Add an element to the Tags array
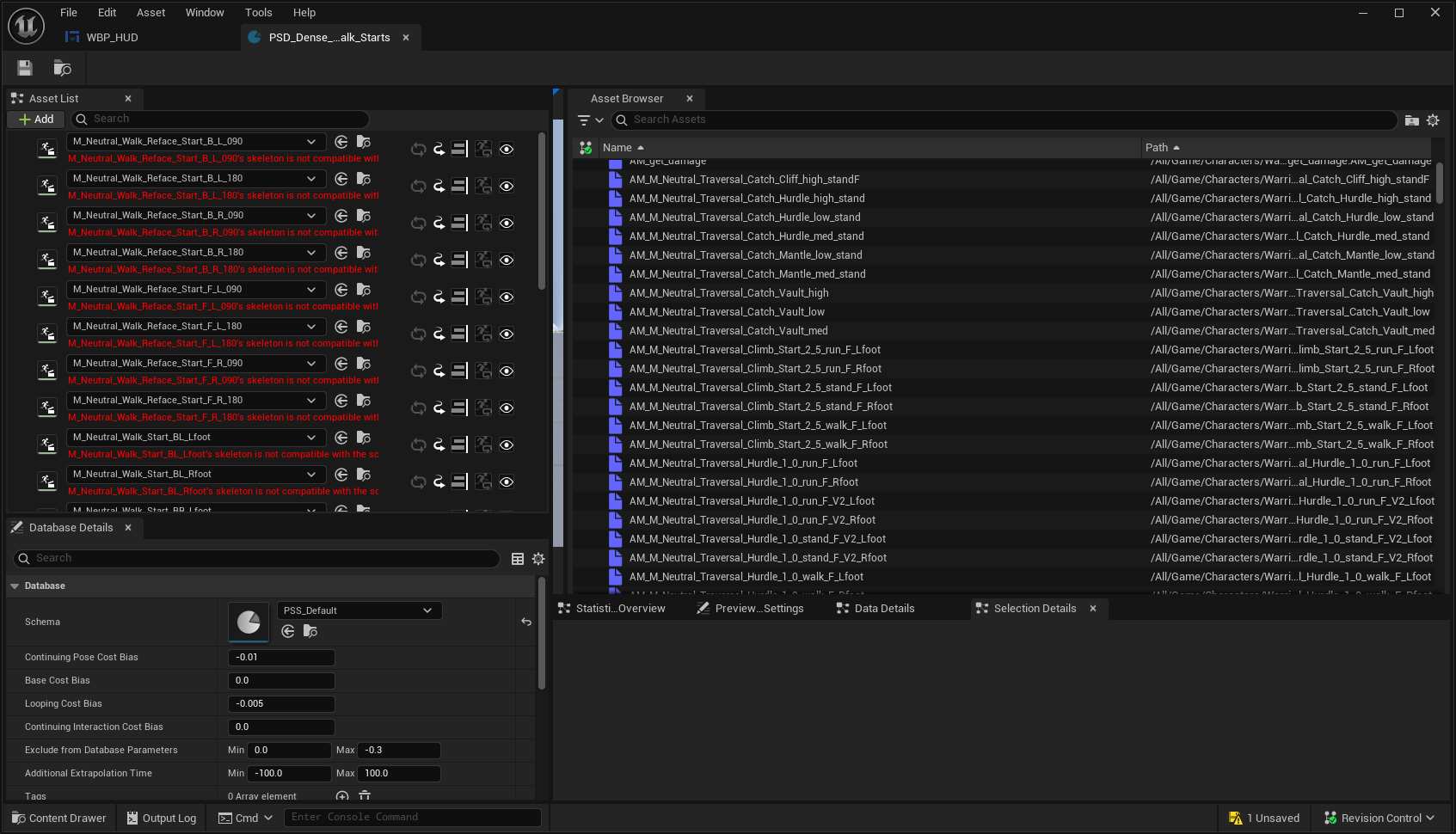Screen dimensions: 1456x834 (x=342, y=796)
